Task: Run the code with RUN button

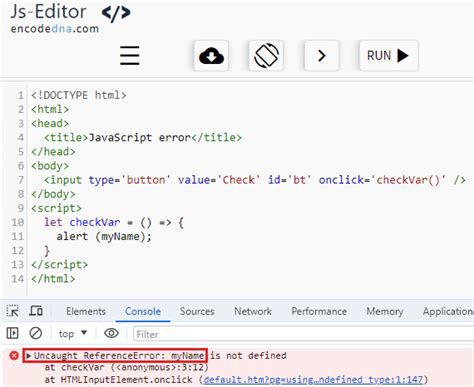Action: (x=389, y=56)
